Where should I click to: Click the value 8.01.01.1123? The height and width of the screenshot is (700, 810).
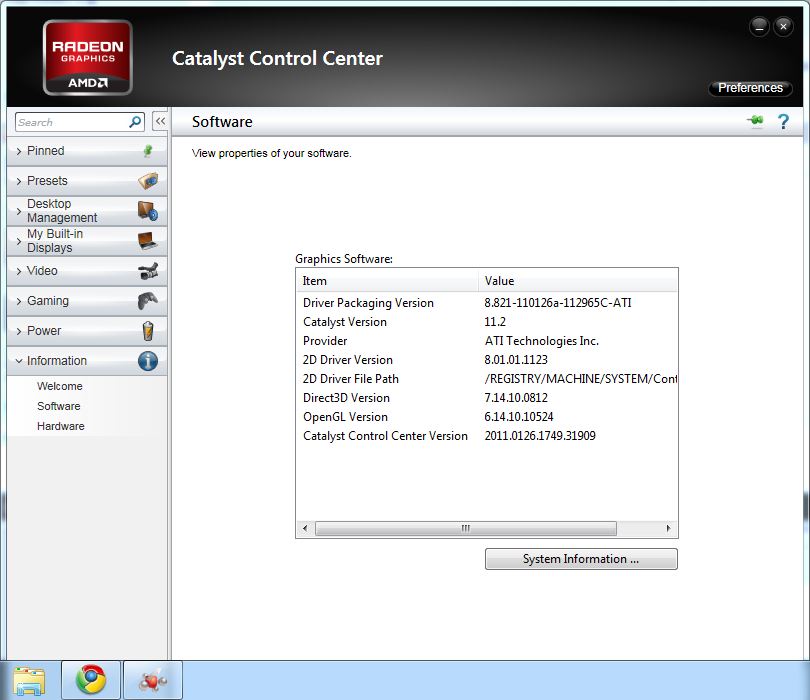(516, 360)
